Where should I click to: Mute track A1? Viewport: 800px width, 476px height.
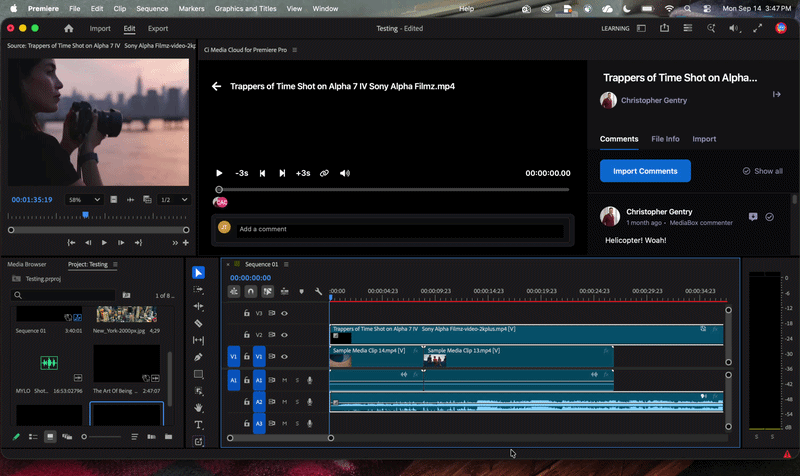pyautogui.click(x=285, y=380)
